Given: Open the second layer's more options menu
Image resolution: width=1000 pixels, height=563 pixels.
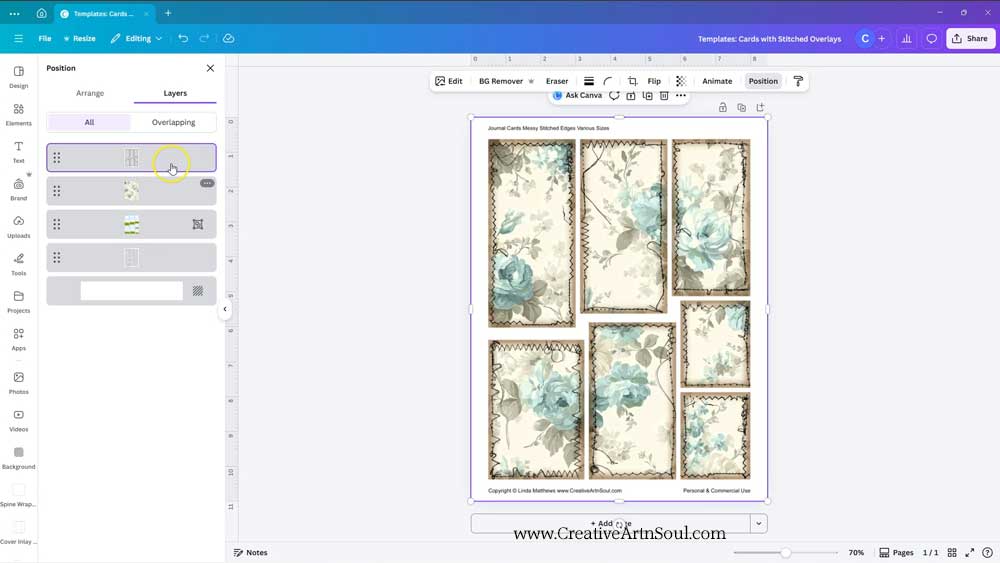Looking at the screenshot, I should coord(207,183).
